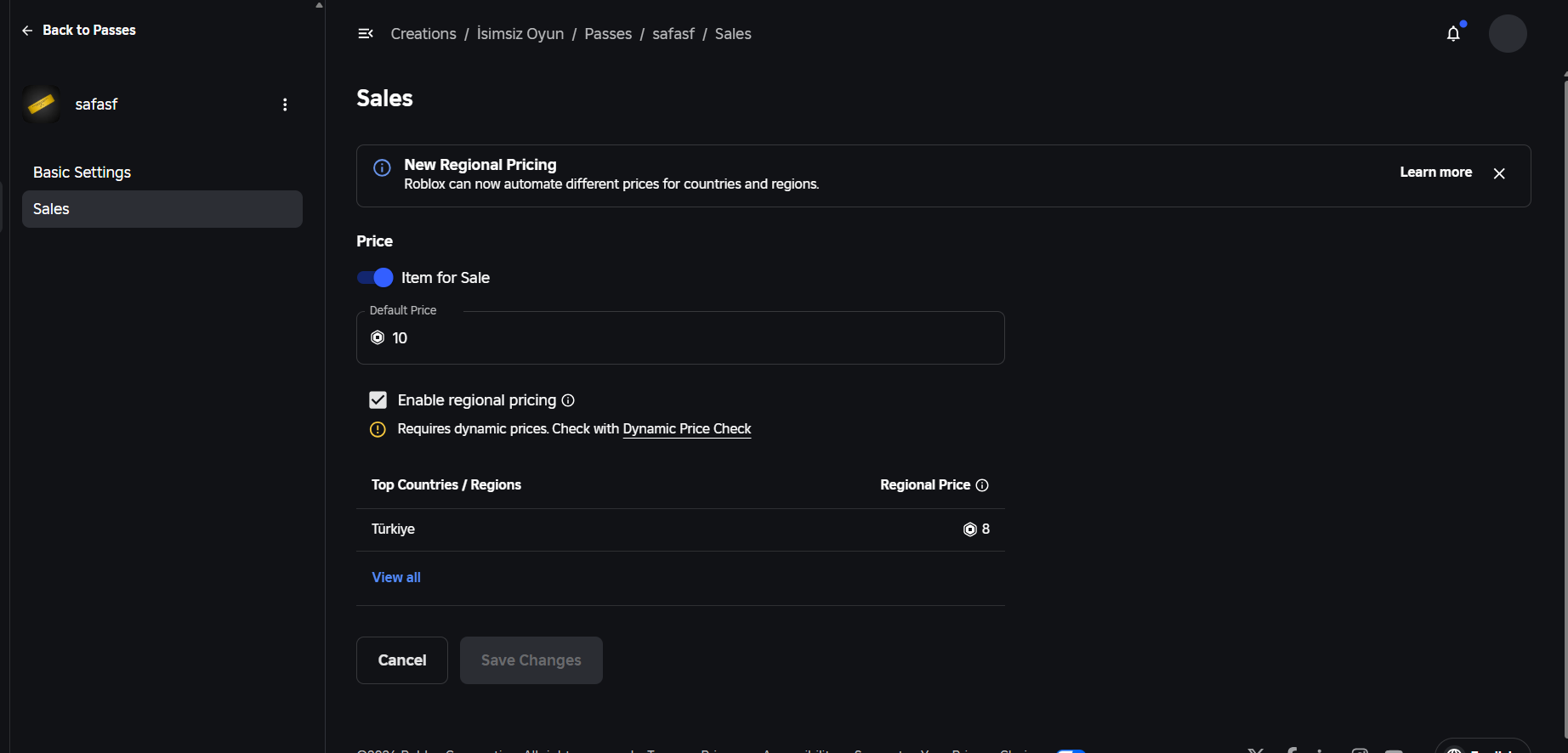Expand View all regions list
Image resolution: width=1568 pixels, height=753 pixels.
[x=396, y=578]
